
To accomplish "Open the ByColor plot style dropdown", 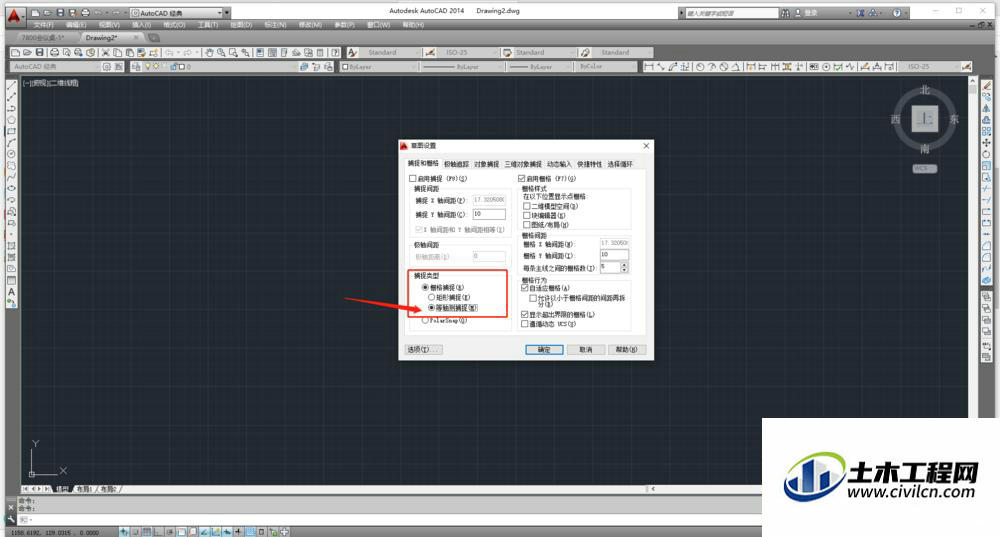I will tap(606, 66).
